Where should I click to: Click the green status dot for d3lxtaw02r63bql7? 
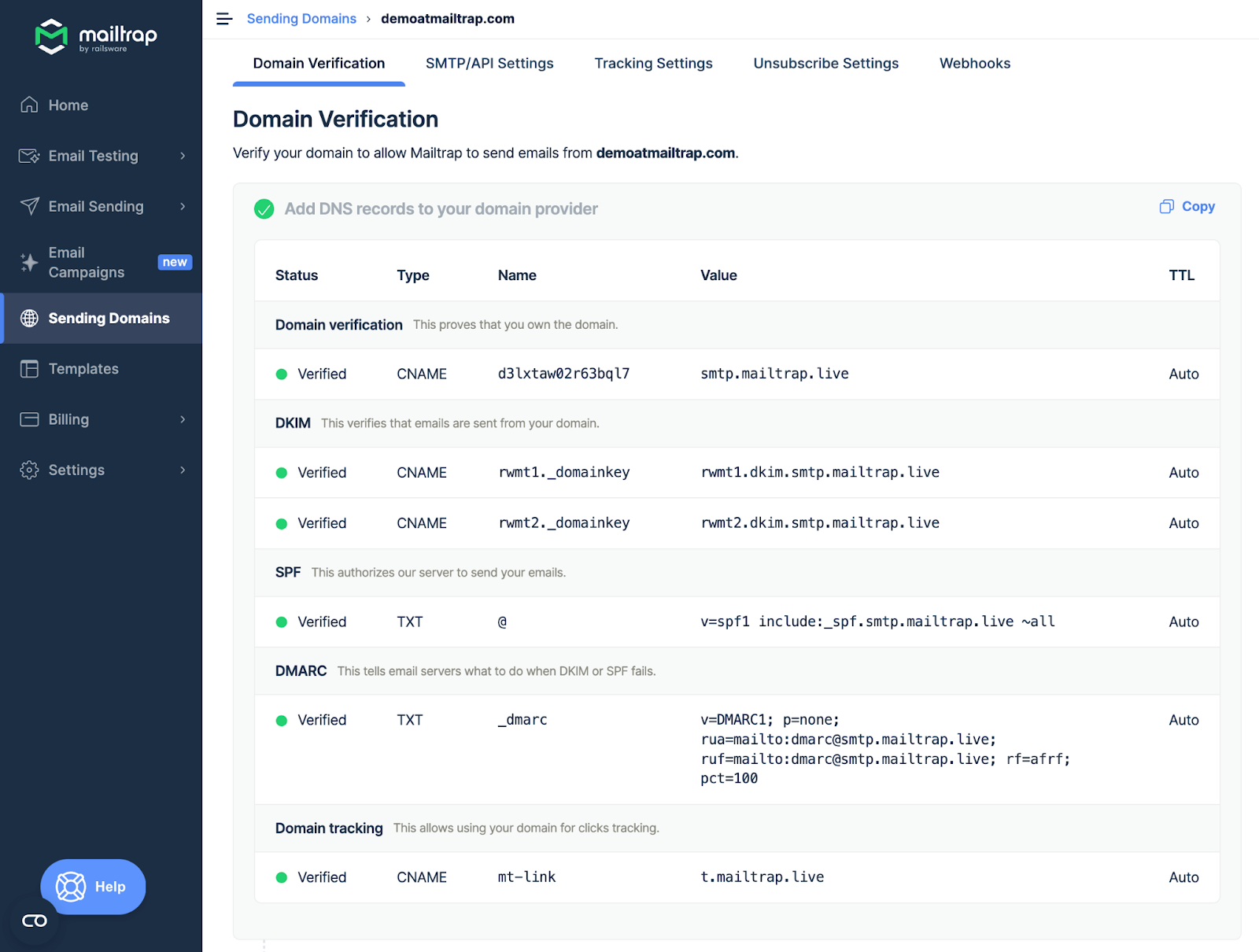point(282,374)
